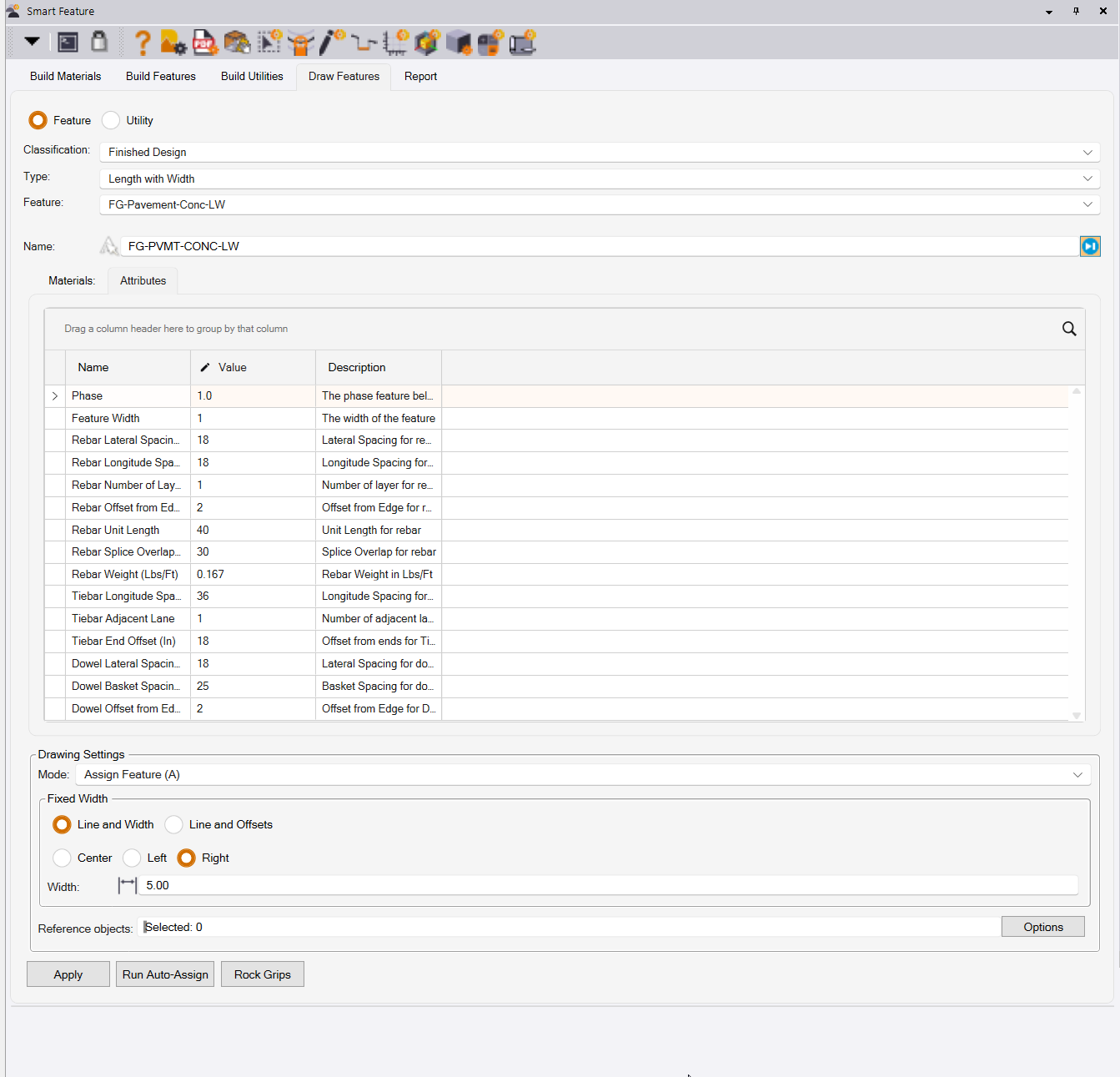
Task: Click the pen draw toolbar icon
Action: (332, 43)
